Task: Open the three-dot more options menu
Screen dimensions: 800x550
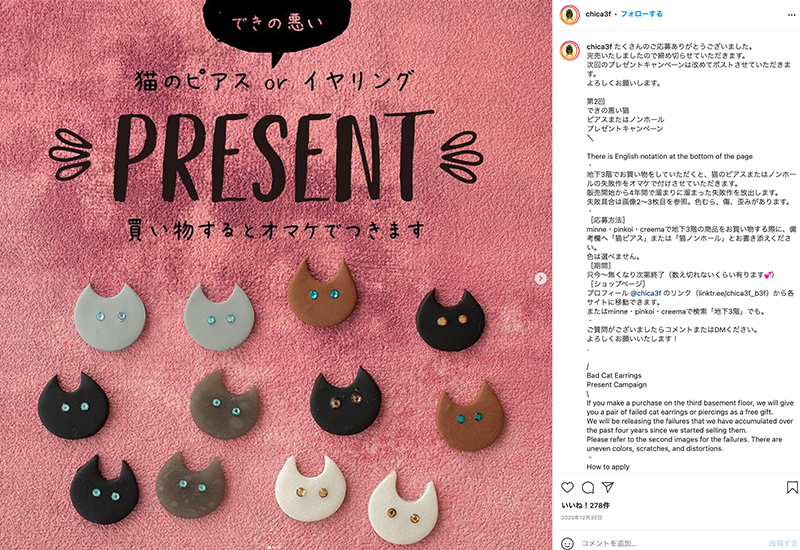Action: pos(791,15)
